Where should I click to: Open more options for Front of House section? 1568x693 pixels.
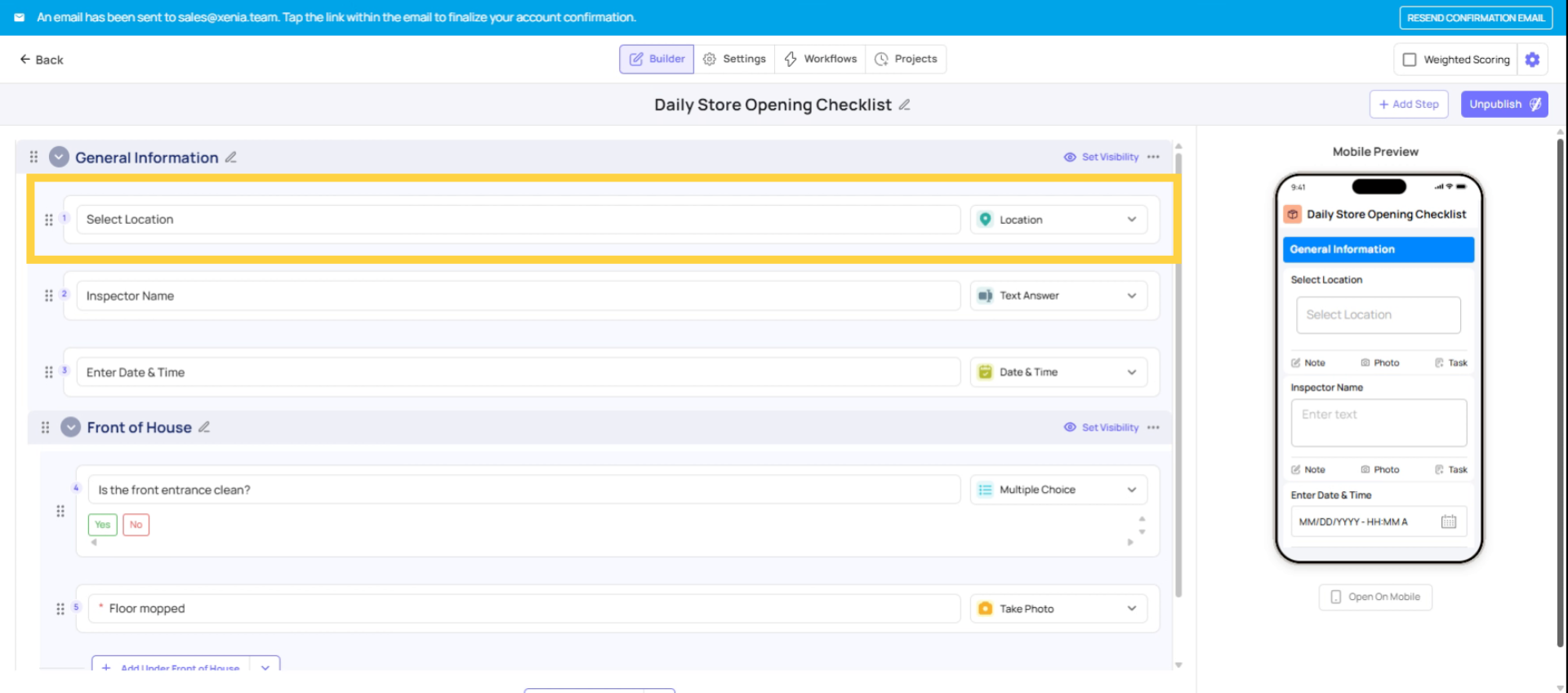point(1153,427)
